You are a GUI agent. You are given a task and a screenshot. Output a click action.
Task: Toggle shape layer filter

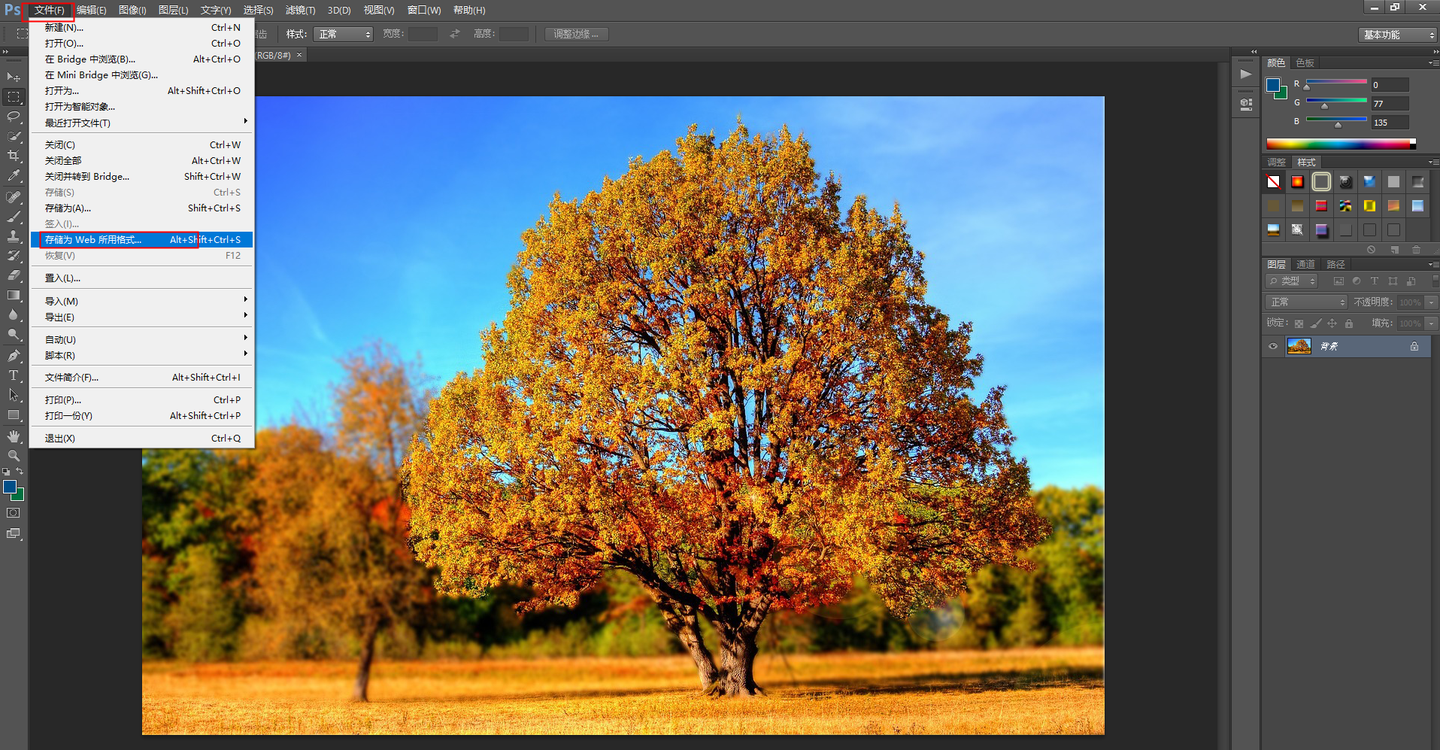pyautogui.click(x=1393, y=281)
